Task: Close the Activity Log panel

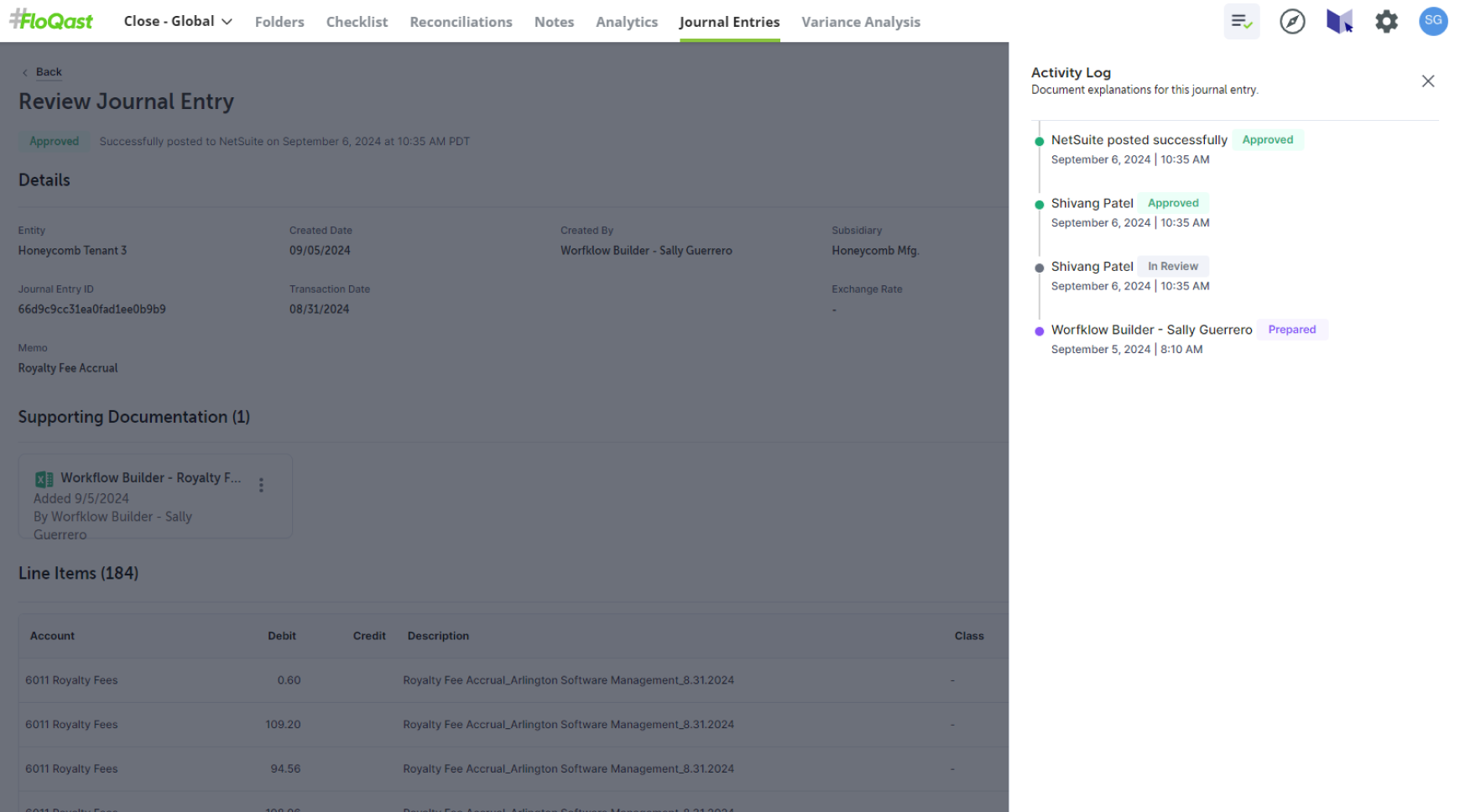Action: (1428, 81)
